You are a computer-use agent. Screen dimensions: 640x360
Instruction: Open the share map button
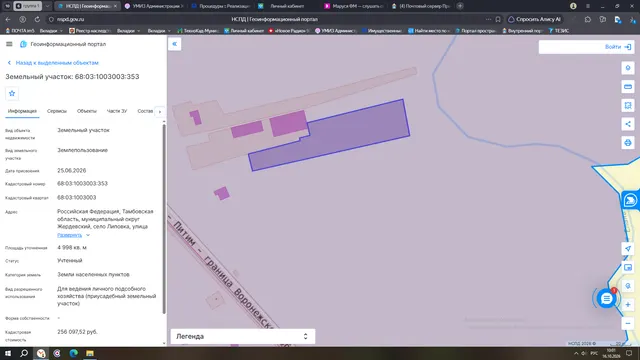coord(628,124)
